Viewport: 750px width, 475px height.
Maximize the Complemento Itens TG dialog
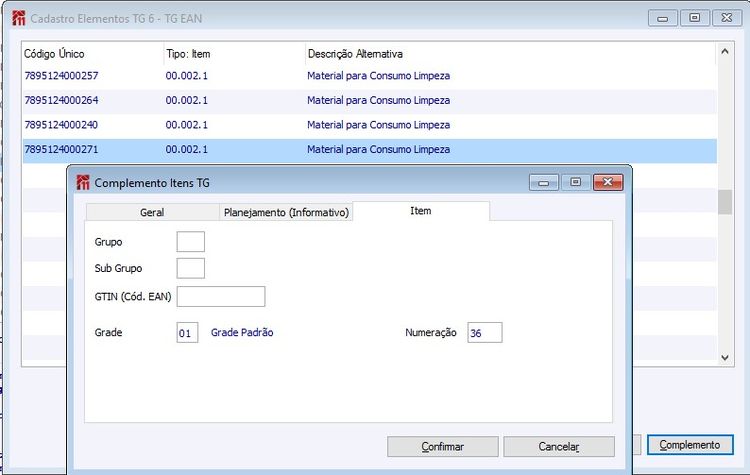tap(576, 182)
